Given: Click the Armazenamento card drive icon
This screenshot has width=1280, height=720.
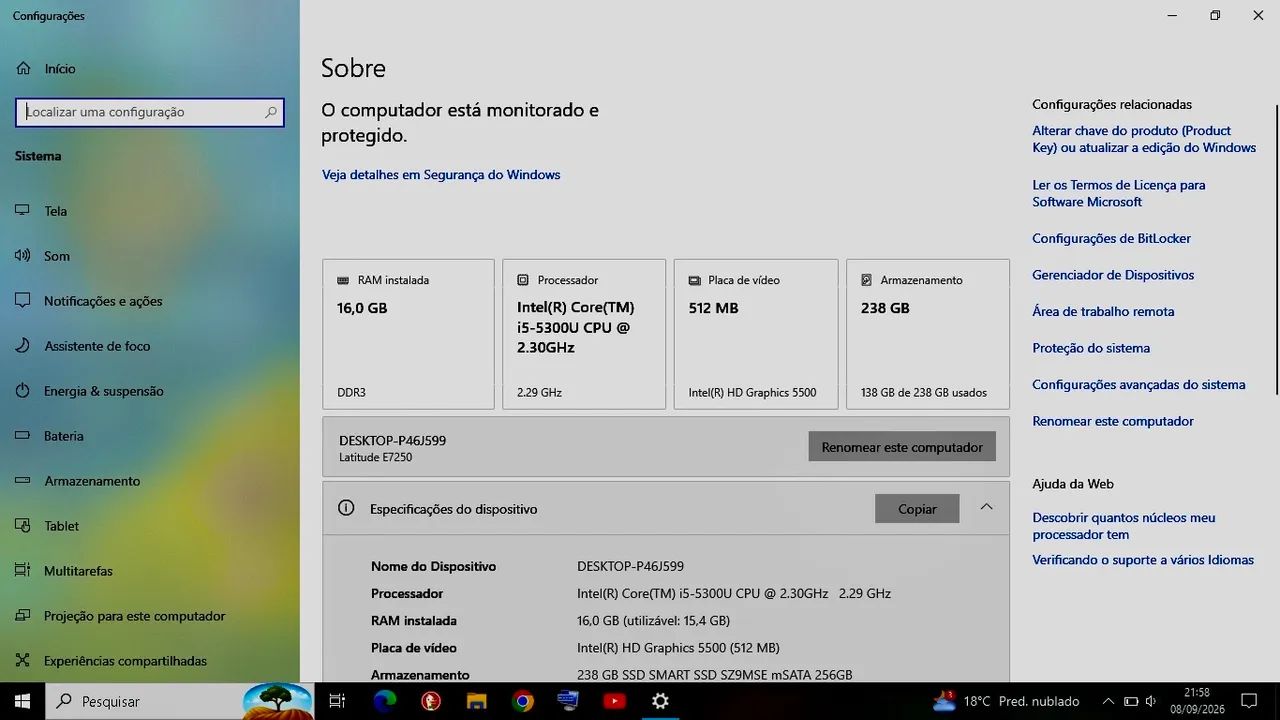Looking at the screenshot, I should click(867, 280).
